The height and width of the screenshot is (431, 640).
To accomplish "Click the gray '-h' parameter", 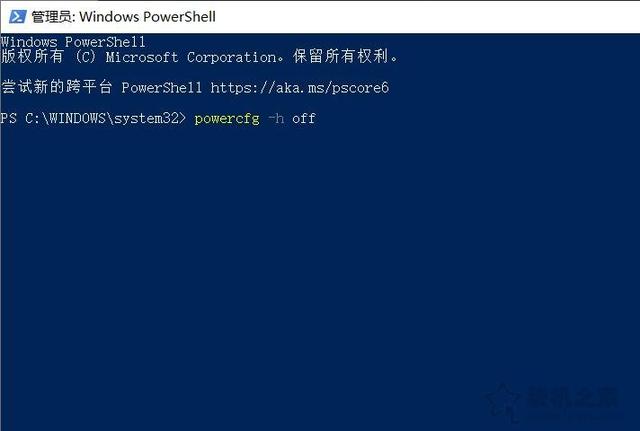I will [276, 118].
